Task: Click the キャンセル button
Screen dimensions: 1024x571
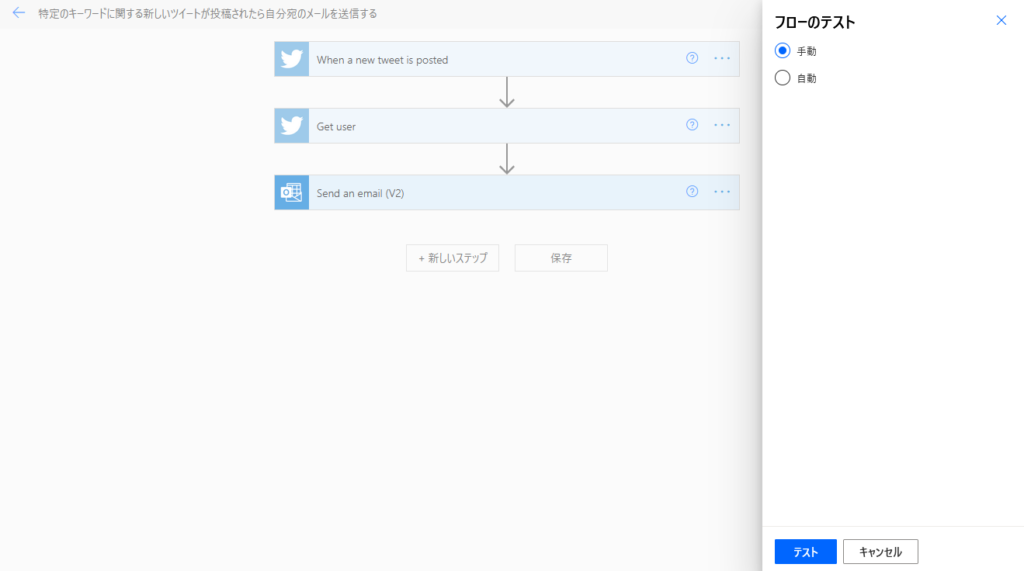Action: coord(880,552)
